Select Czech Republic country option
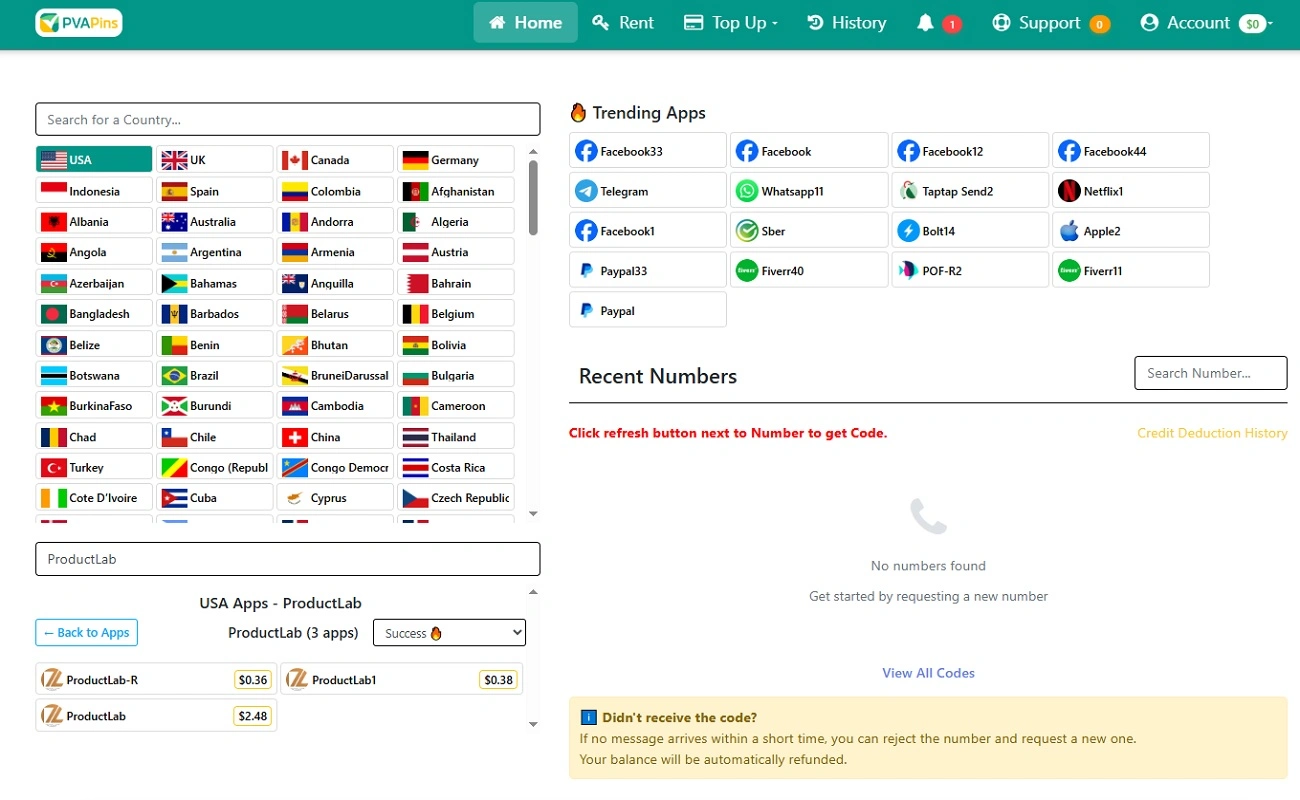Image resolution: width=1300 pixels, height=800 pixels. tap(456, 498)
